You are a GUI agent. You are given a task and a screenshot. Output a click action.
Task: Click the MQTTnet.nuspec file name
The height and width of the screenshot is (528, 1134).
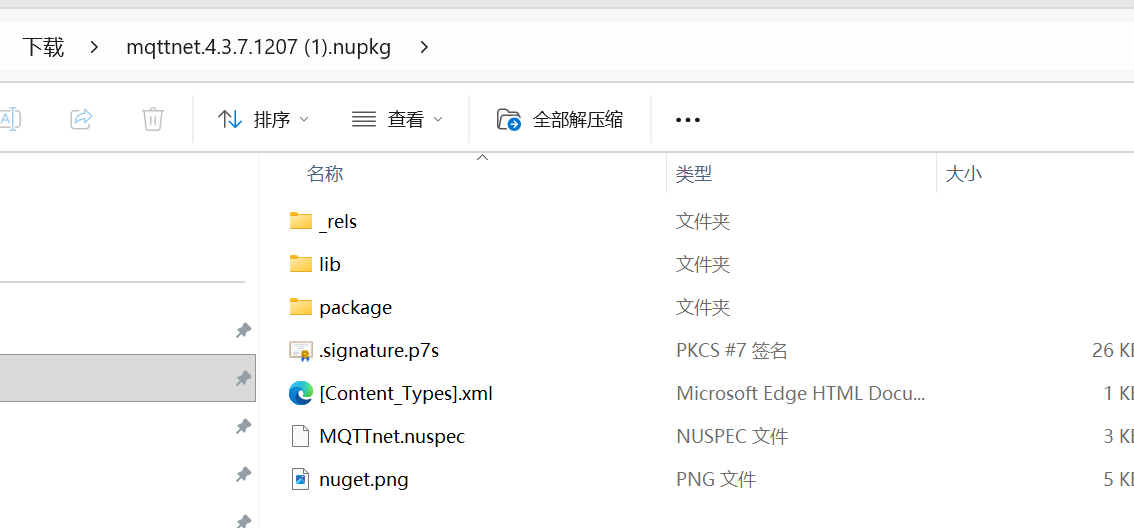pyautogui.click(x=392, y=437)
